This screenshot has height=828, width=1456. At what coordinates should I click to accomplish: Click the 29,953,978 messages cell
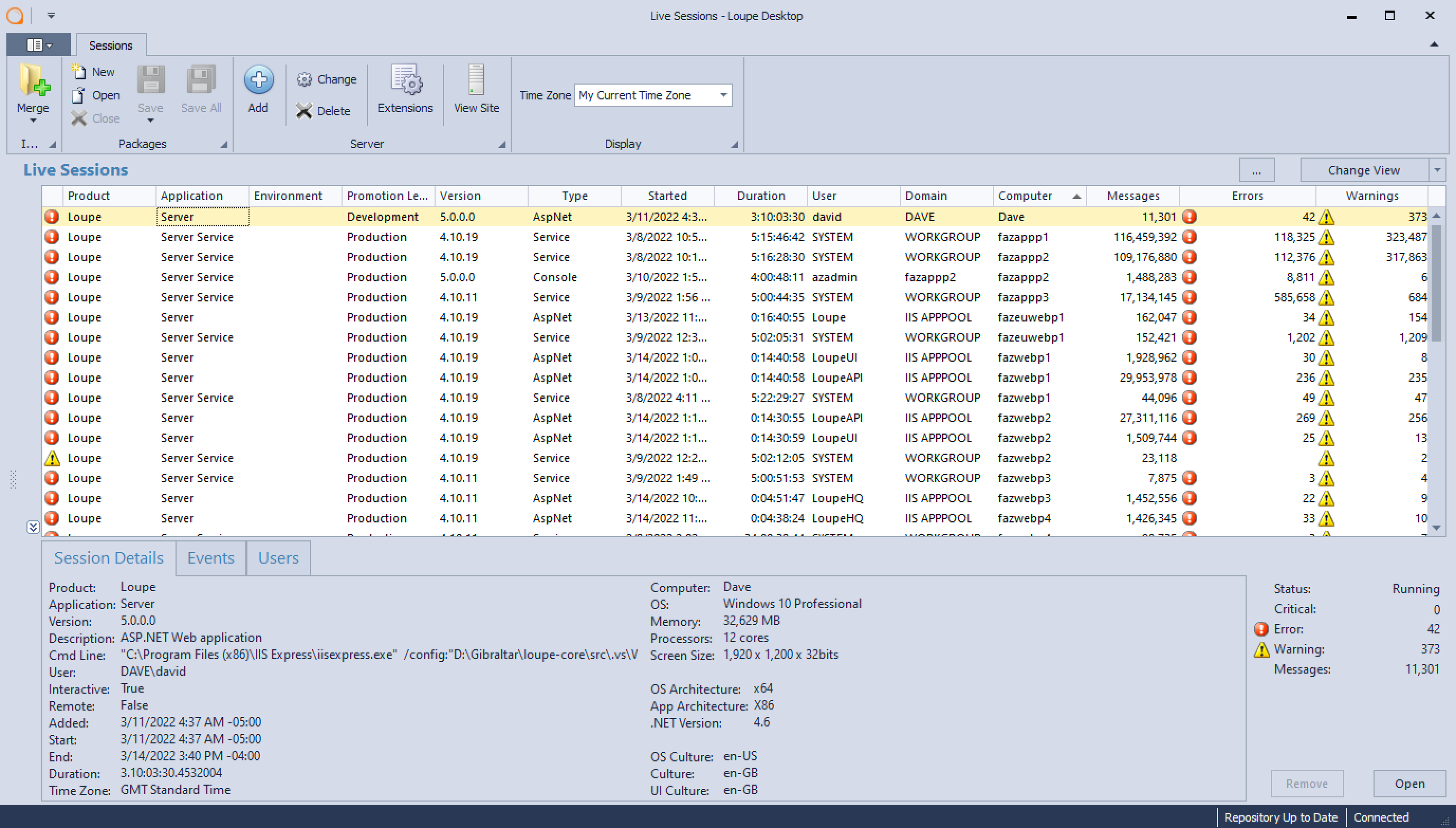click(x=1132, y=378)
